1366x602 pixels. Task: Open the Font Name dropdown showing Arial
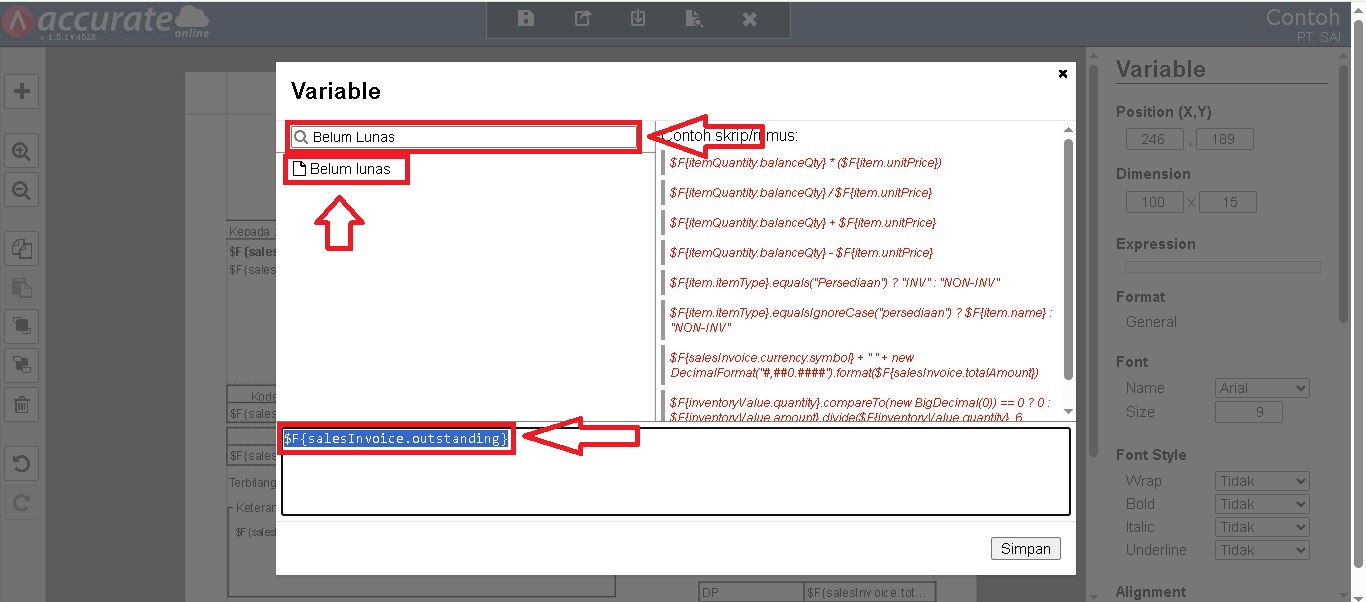pyautogui.click(x=1262, y=388)
